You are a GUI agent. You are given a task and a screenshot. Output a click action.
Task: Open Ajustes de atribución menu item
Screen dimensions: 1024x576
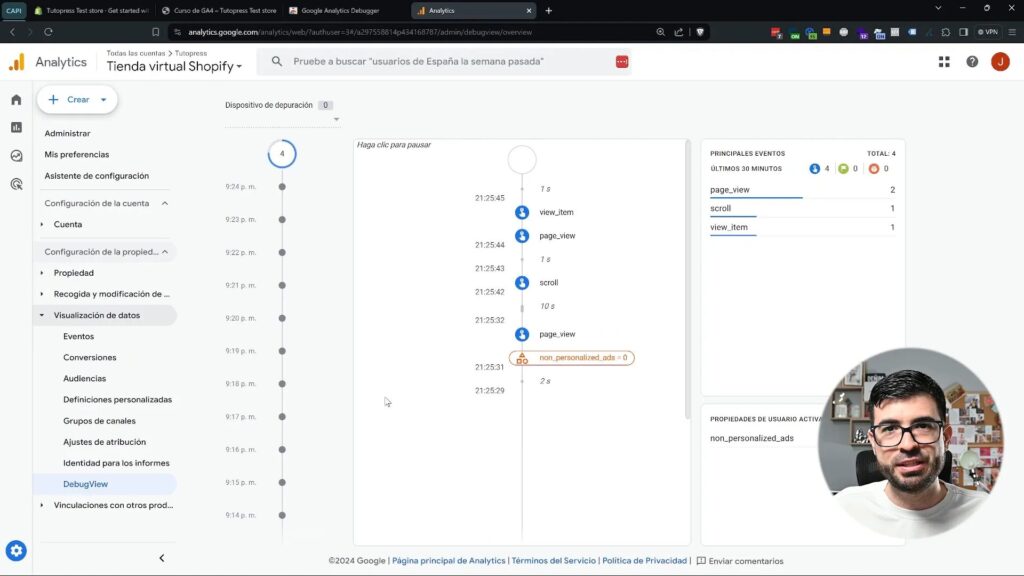pyautogui.click(x=104, y=442)
